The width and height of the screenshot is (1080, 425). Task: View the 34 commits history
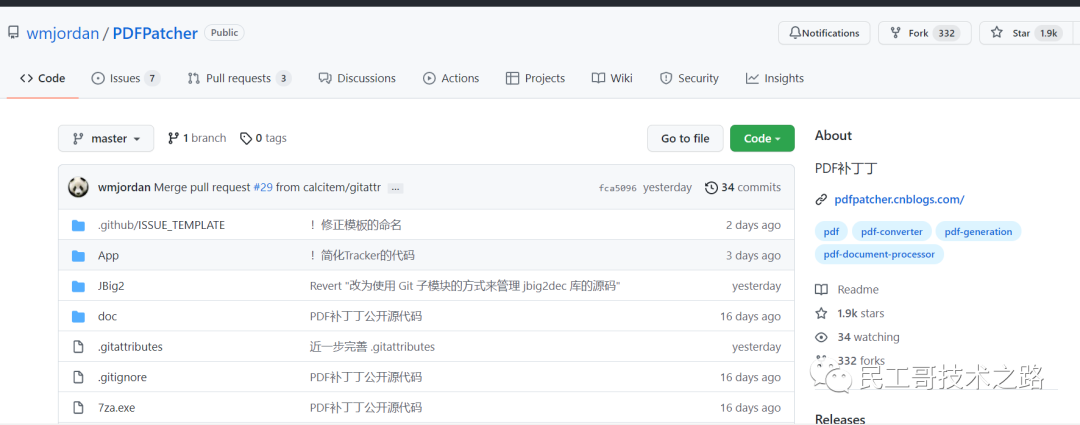(743, 187)
